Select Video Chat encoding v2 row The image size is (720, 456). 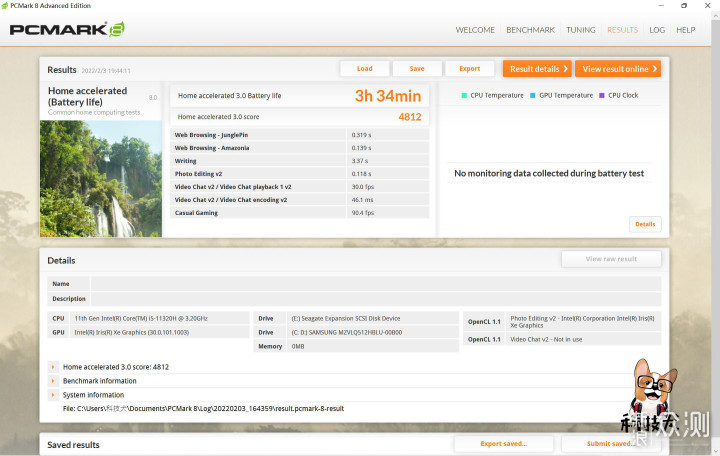[299, 200]
